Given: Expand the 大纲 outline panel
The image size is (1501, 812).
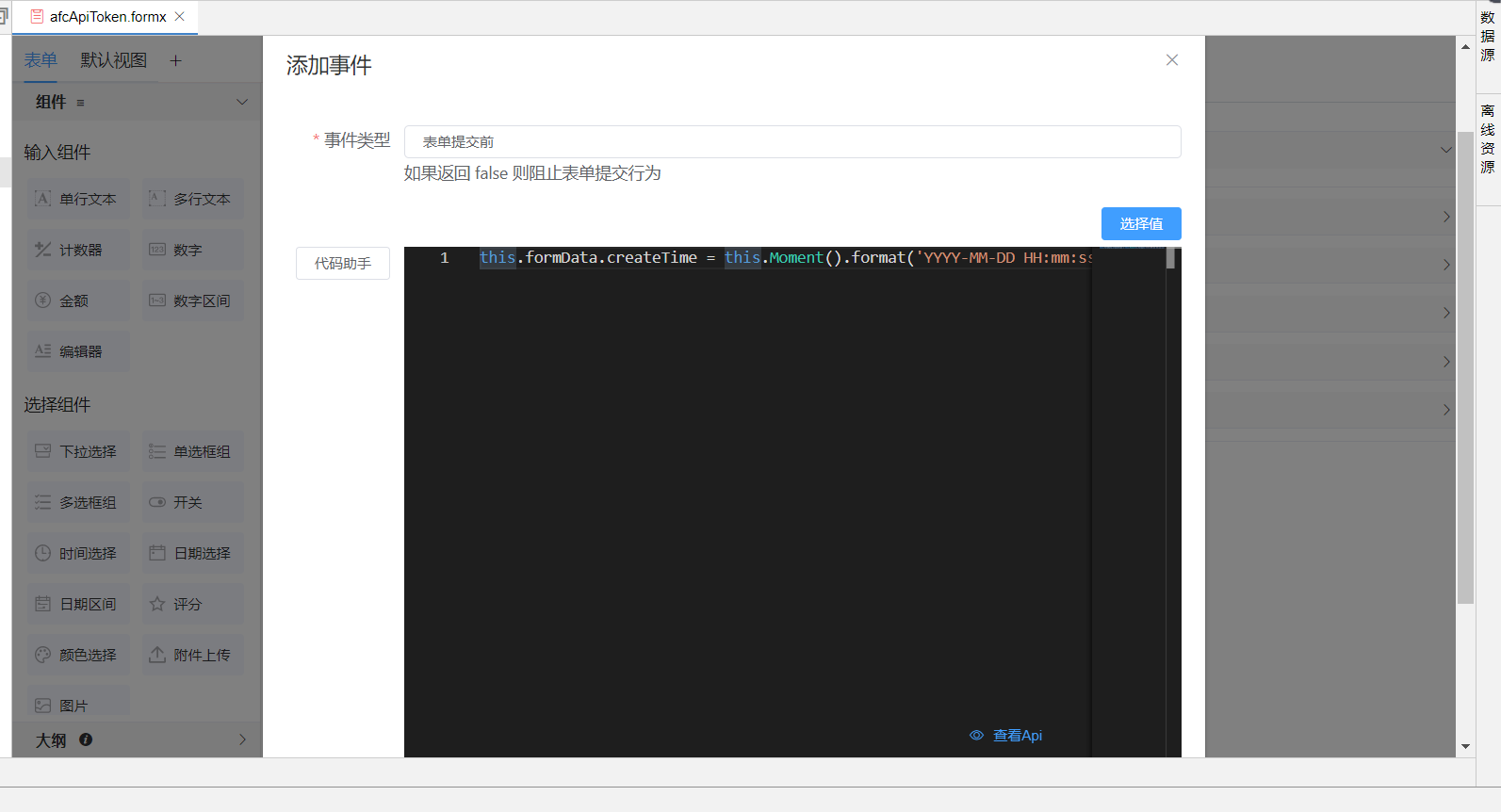Looking at the screenshot, I should [x=242, y=740].
